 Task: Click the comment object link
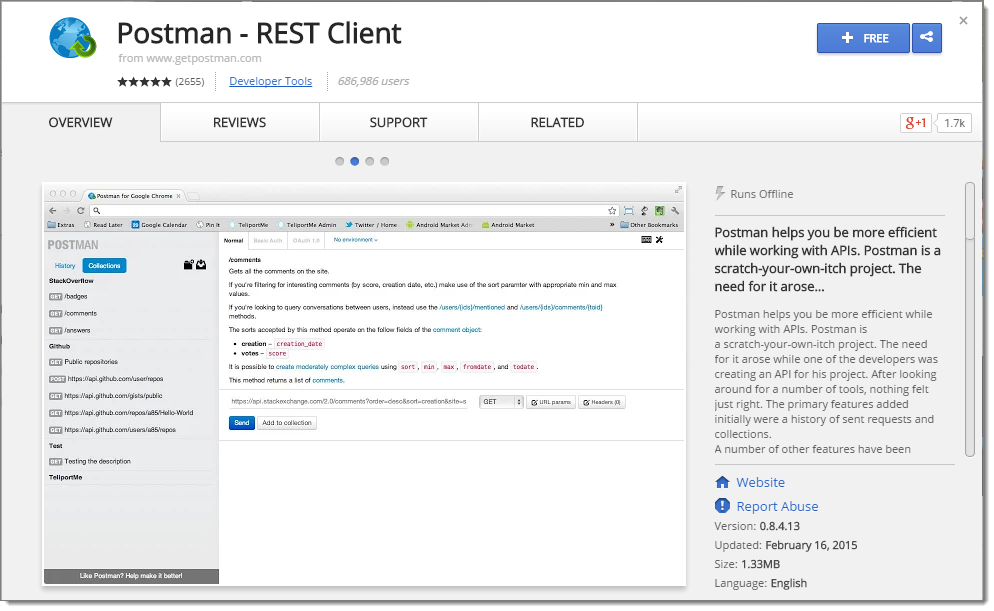coord(457,330)
